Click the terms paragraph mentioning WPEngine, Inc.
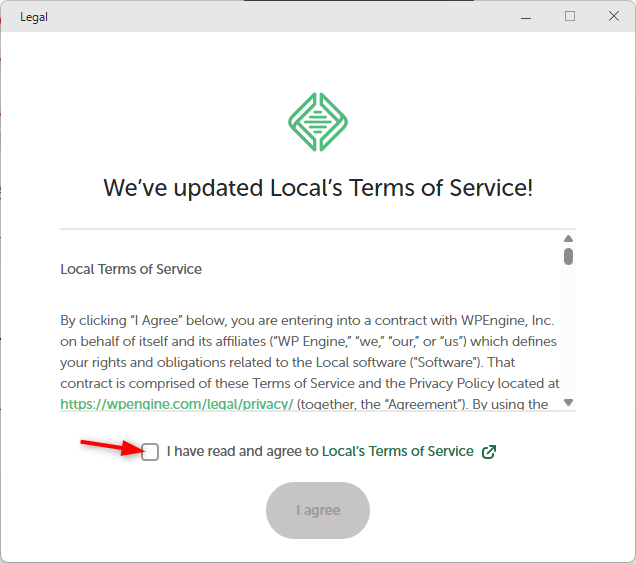Screen dimensions: 636x563 point(308,321)
